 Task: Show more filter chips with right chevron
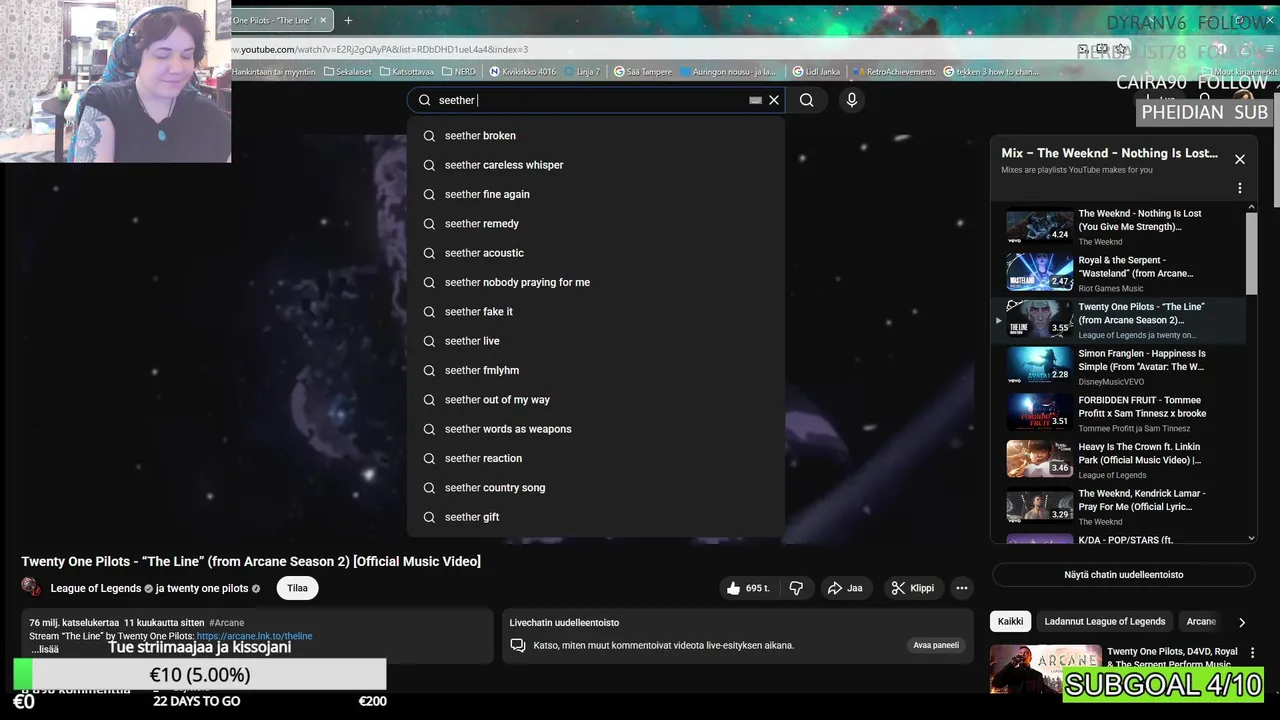[1242, 622]
